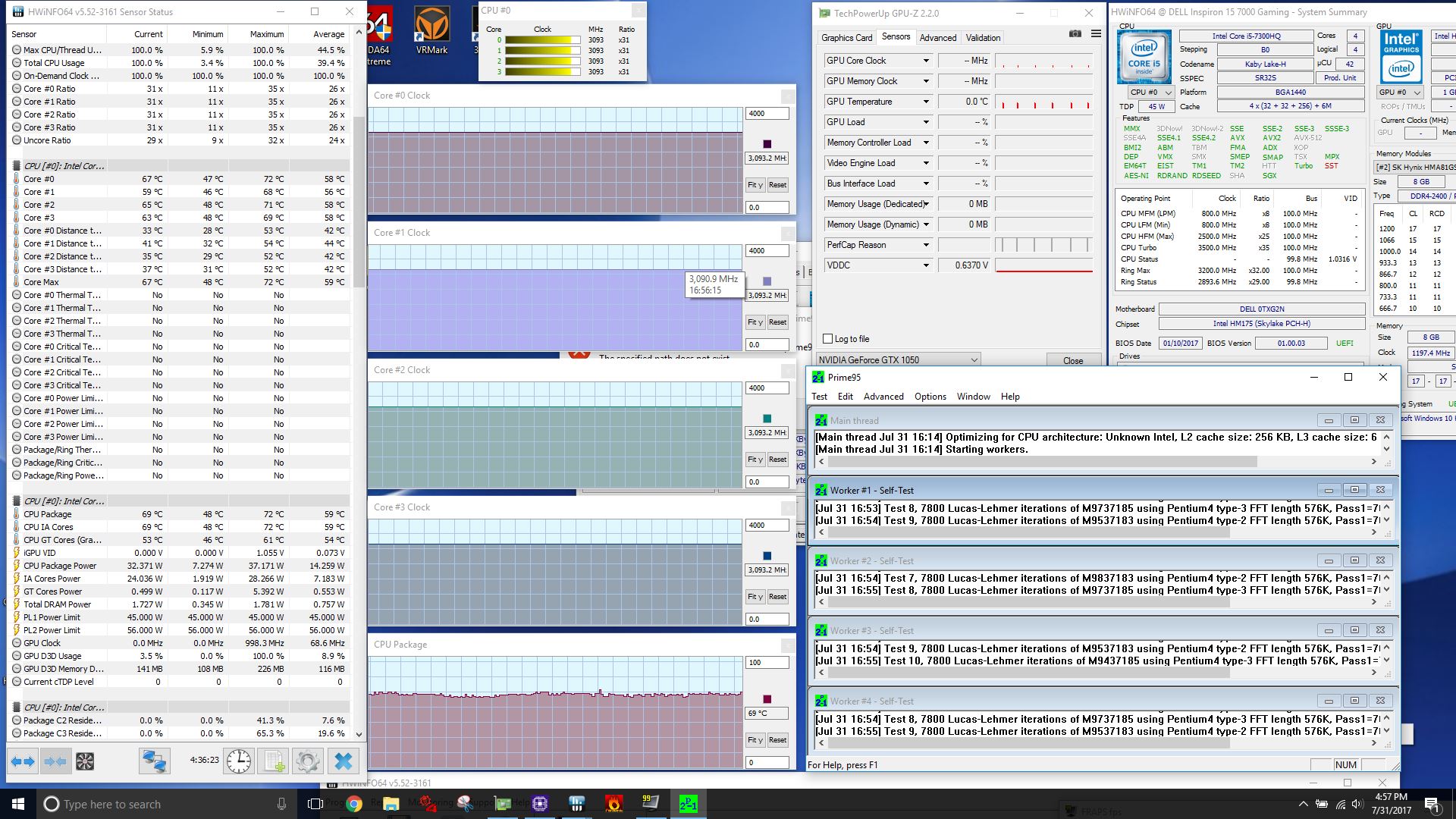Expand the PerfCap Reason sensor dropdown
Screen dimensions: 1456x819
point(925,245)
